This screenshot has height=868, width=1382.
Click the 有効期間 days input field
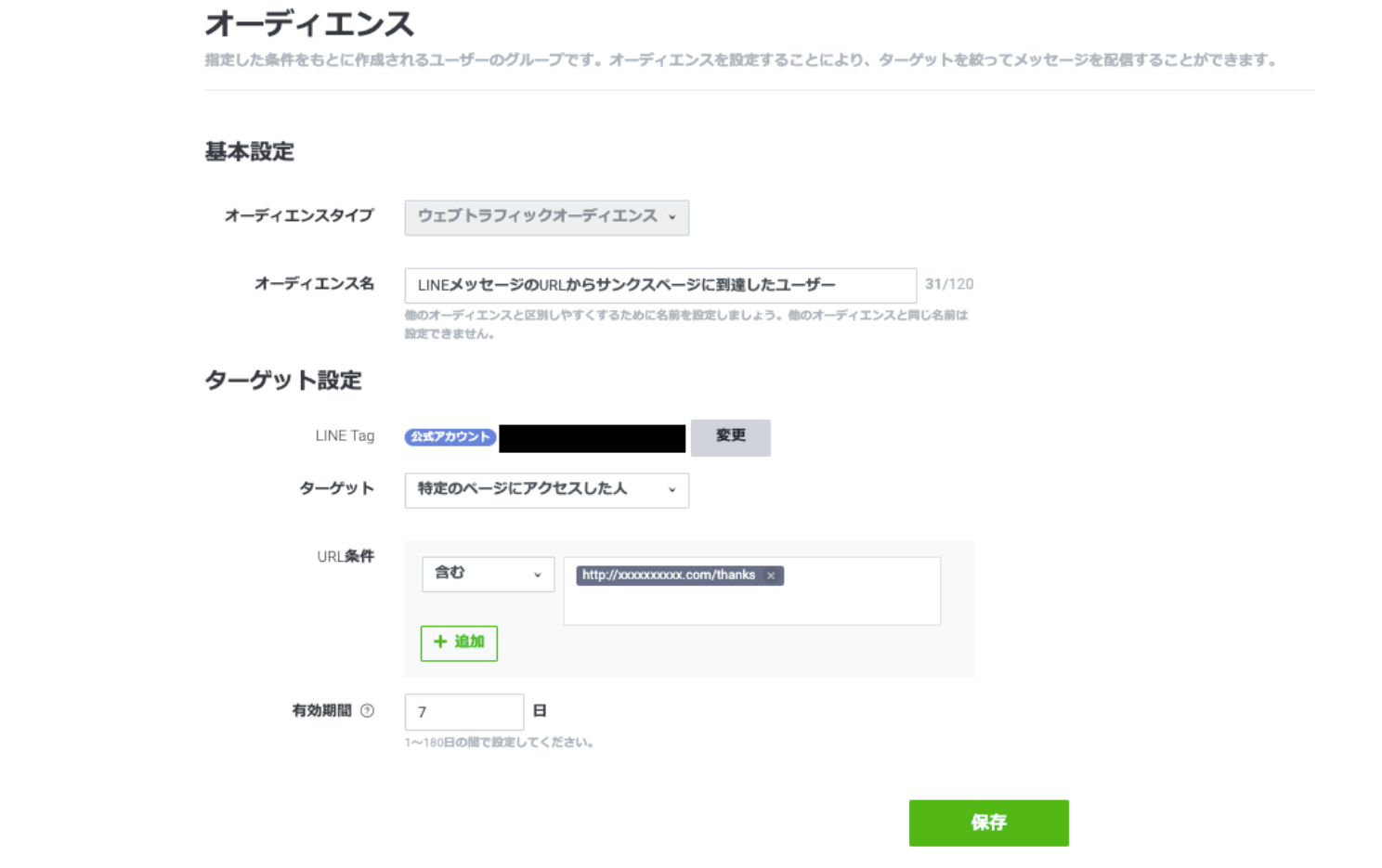click(x=463, y=712)
